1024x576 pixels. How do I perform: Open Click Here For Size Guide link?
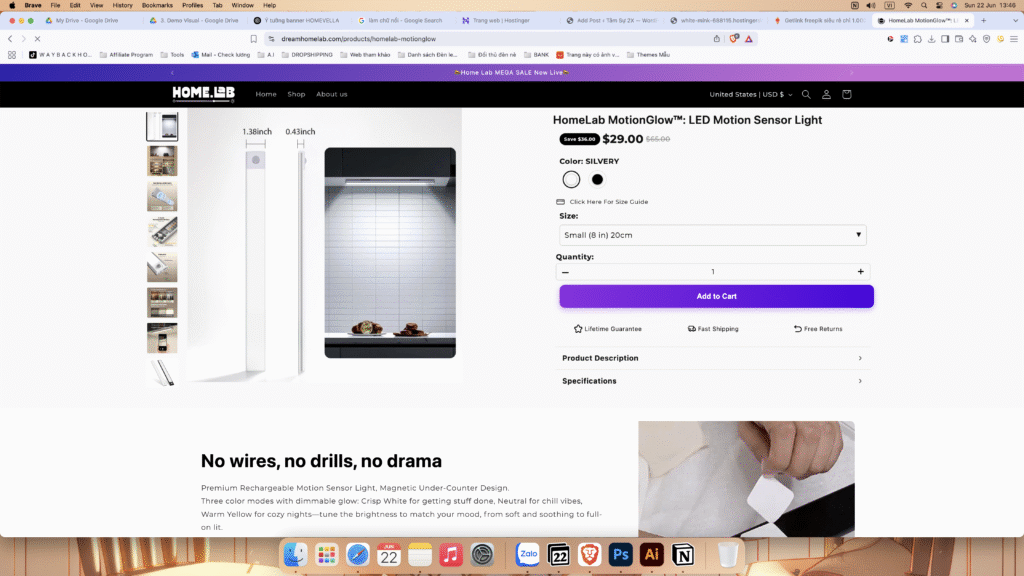(609, 202)
